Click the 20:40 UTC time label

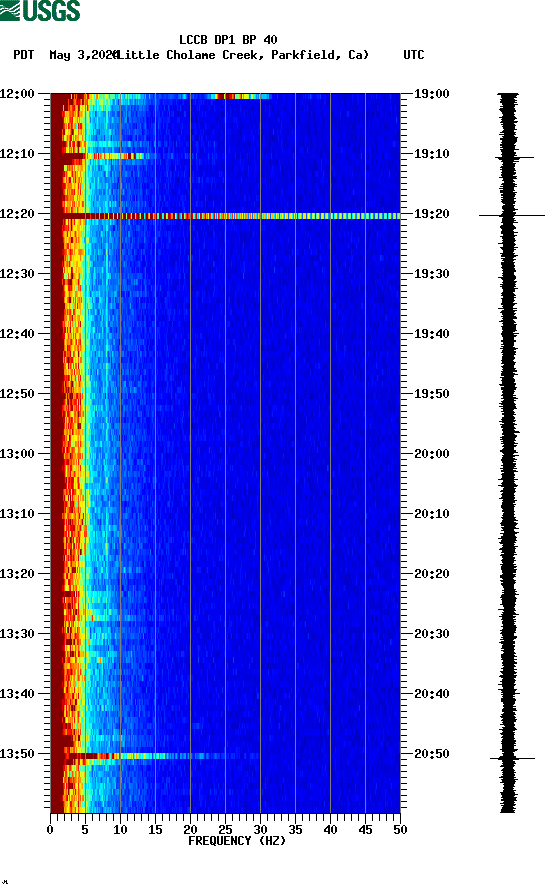432,694
